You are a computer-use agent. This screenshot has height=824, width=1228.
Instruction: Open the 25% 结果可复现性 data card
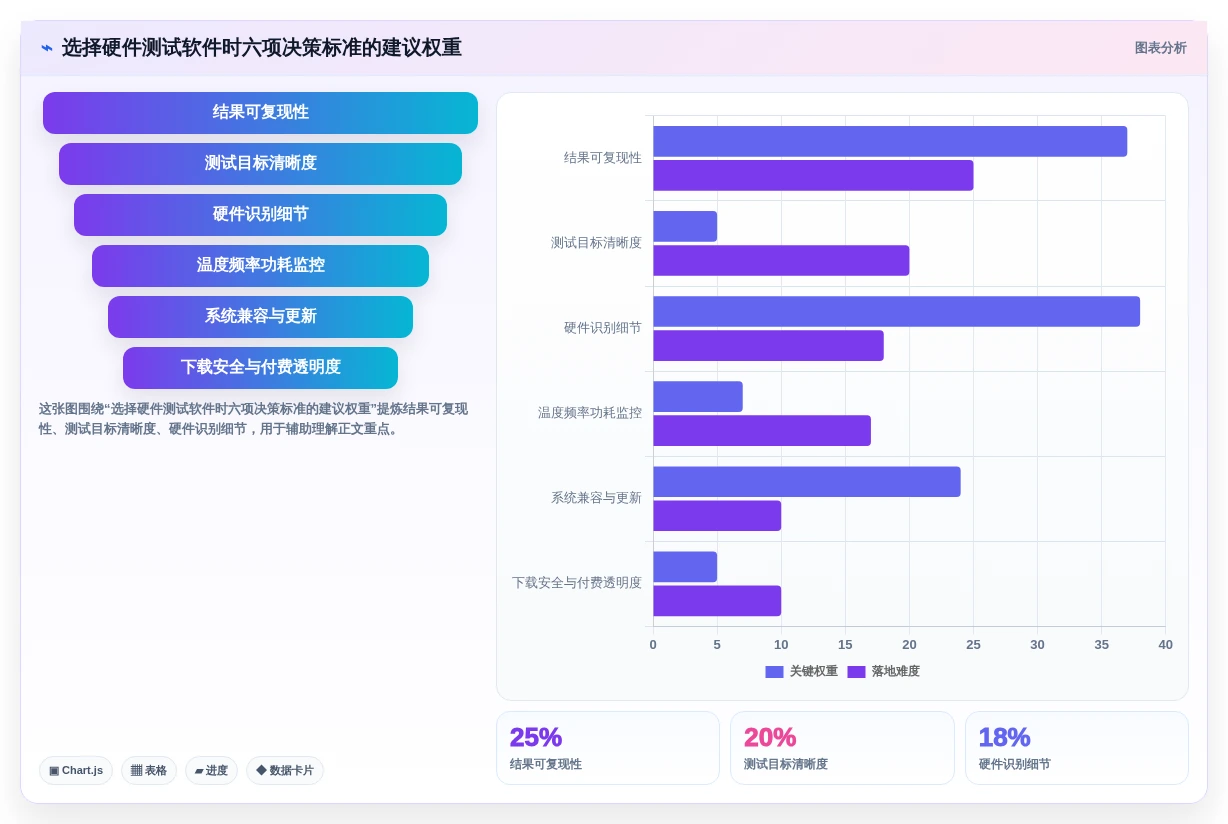click(608, 748)
